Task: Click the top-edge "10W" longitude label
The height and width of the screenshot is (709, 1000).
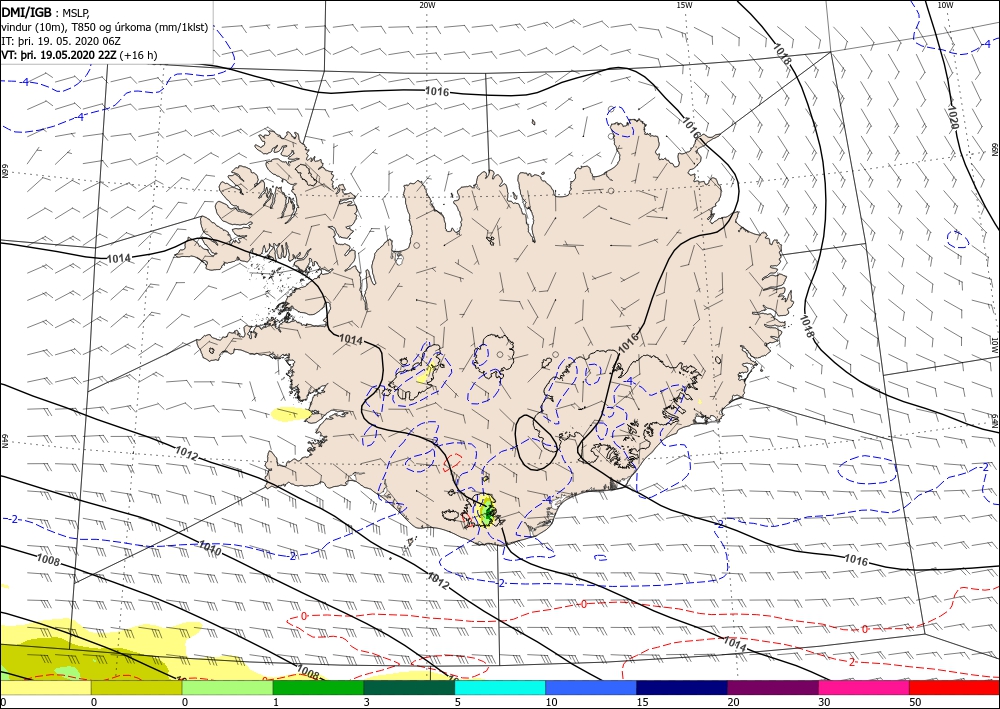Action: point(945,5)
